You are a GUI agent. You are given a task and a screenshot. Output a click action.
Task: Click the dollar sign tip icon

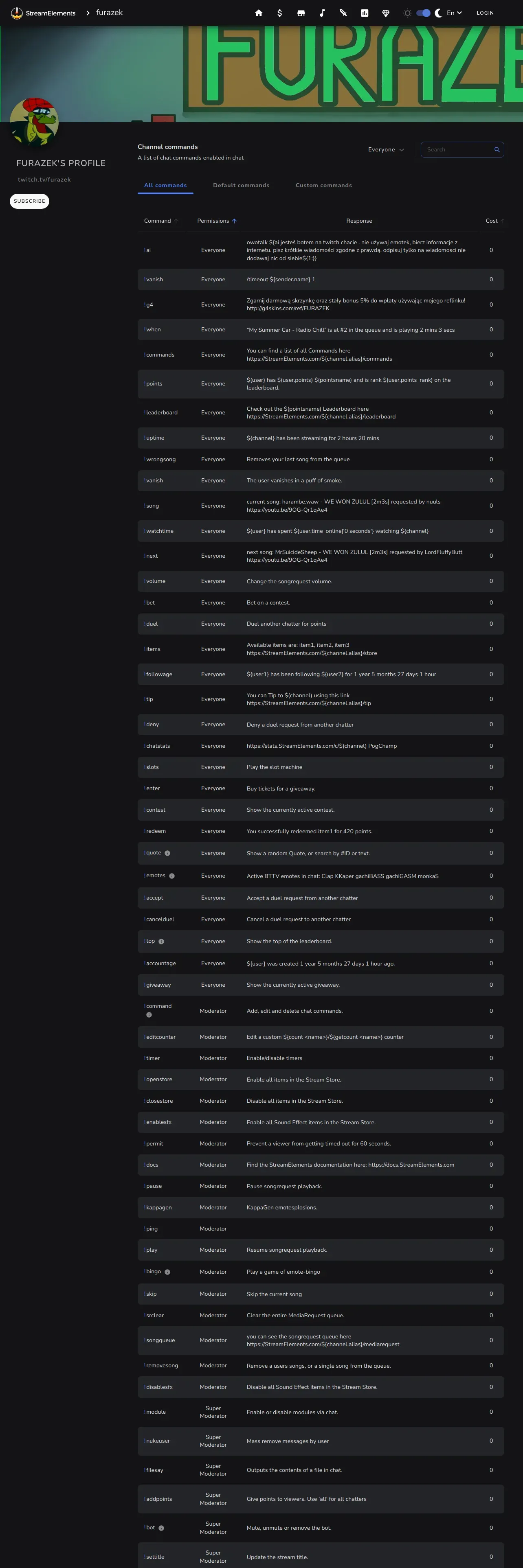tap(279, 13)
